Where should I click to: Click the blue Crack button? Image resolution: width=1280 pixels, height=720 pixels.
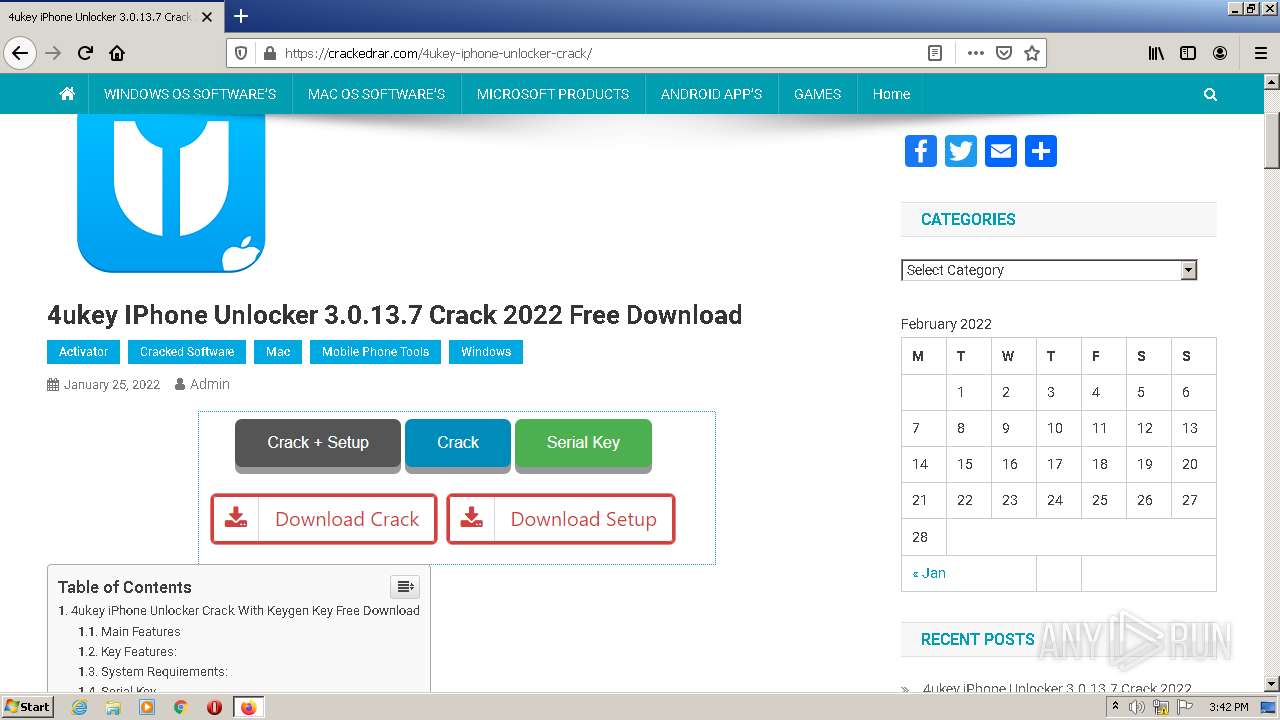458,443
